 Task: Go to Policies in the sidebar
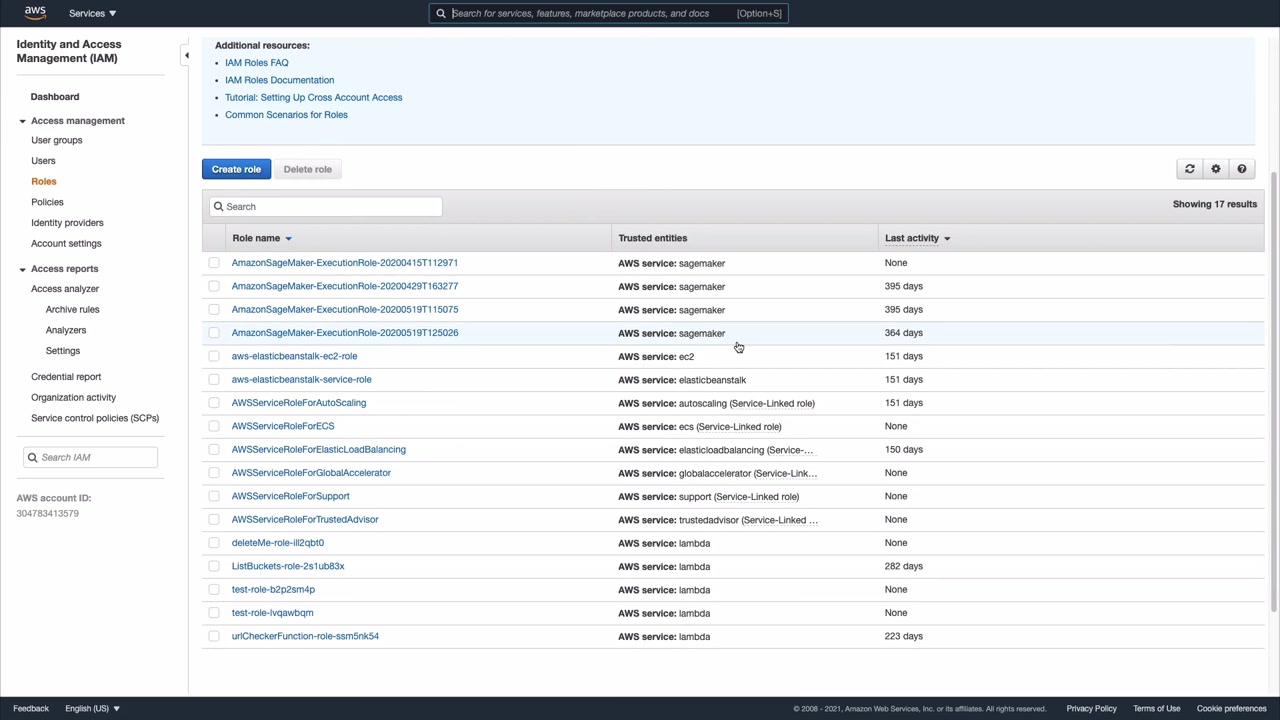pos(47,202)
